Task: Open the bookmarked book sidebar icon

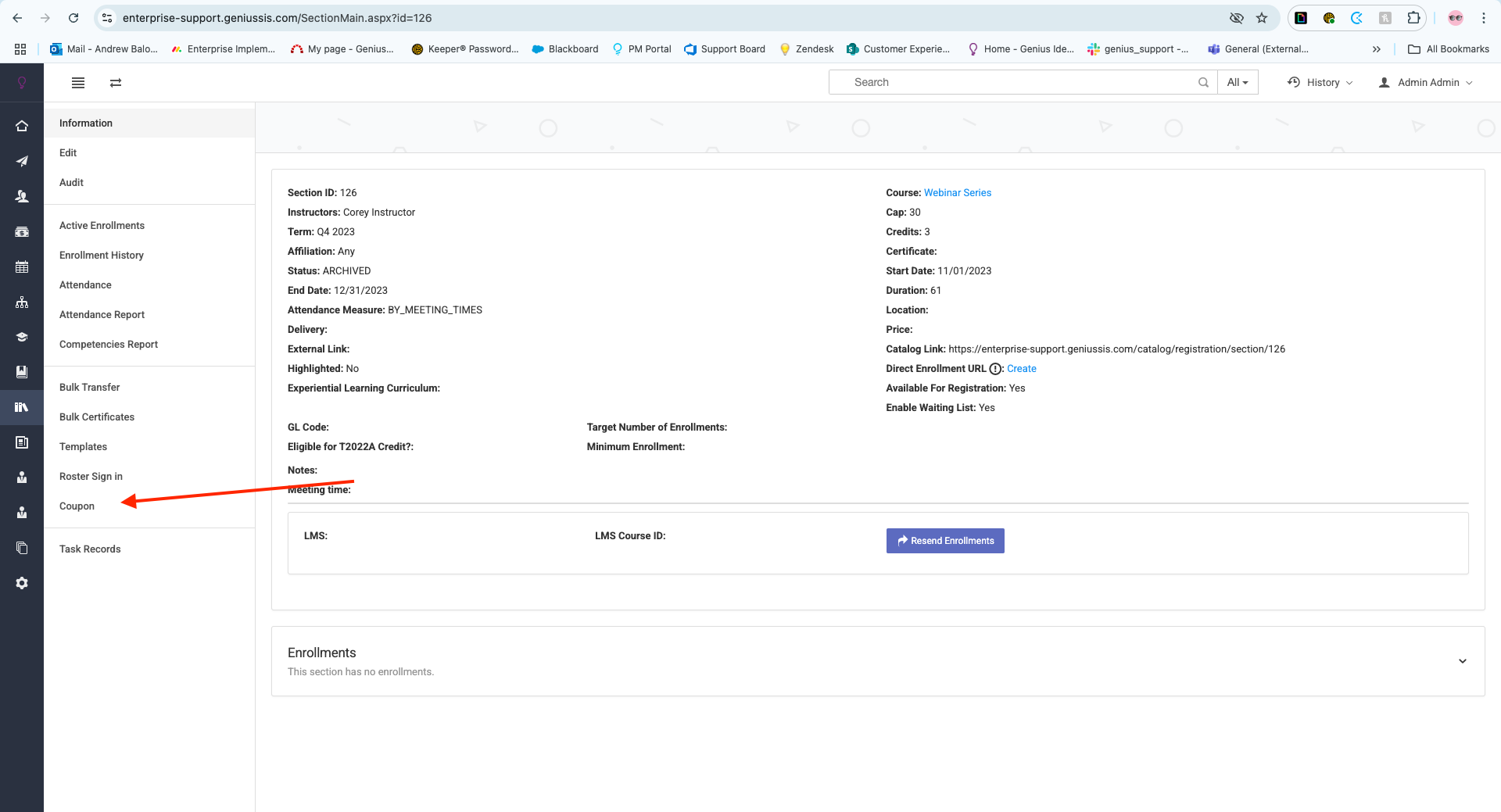Action: [x=22, y=372]
